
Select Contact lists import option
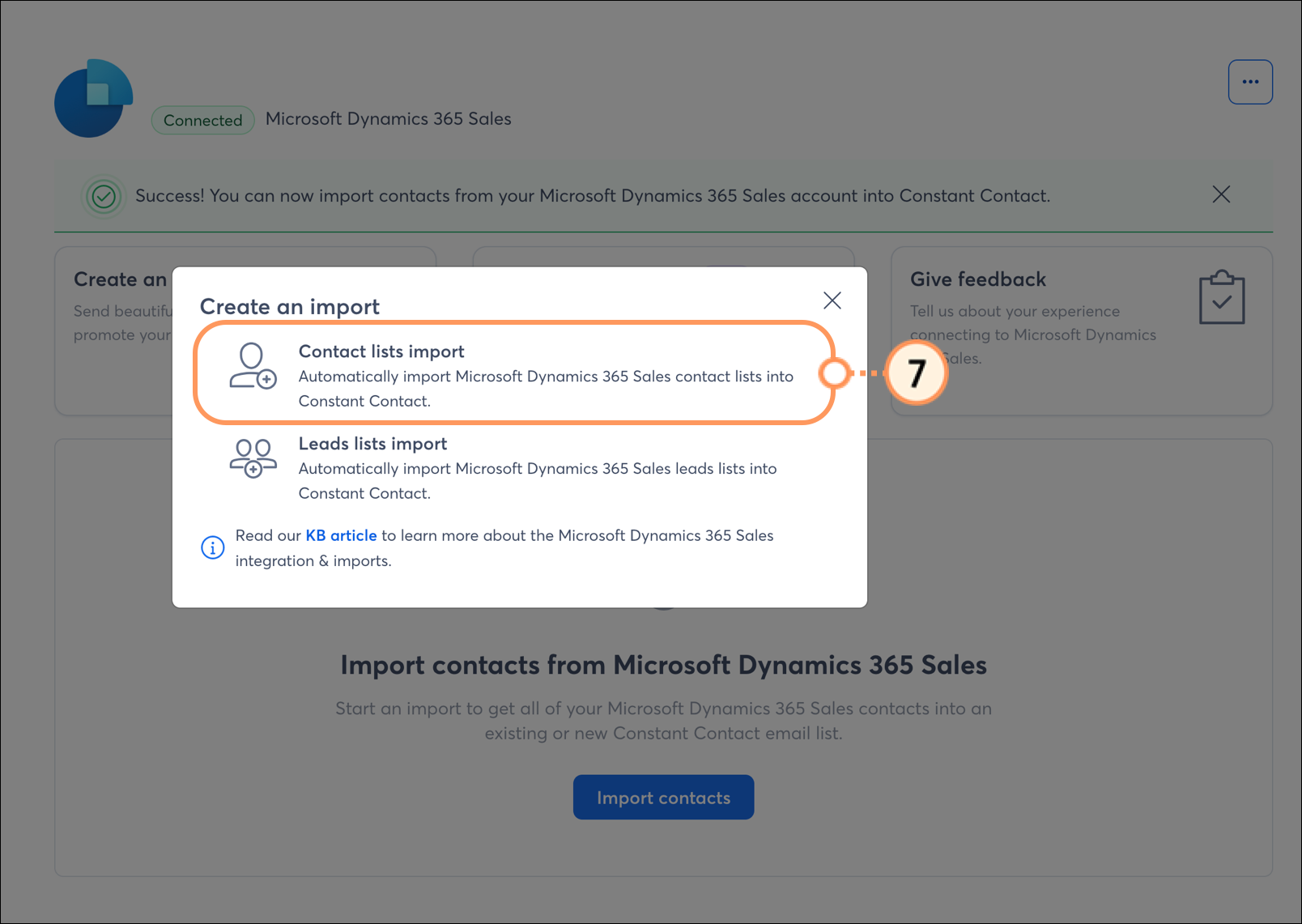pyautogui.click(x=514, y=373)
